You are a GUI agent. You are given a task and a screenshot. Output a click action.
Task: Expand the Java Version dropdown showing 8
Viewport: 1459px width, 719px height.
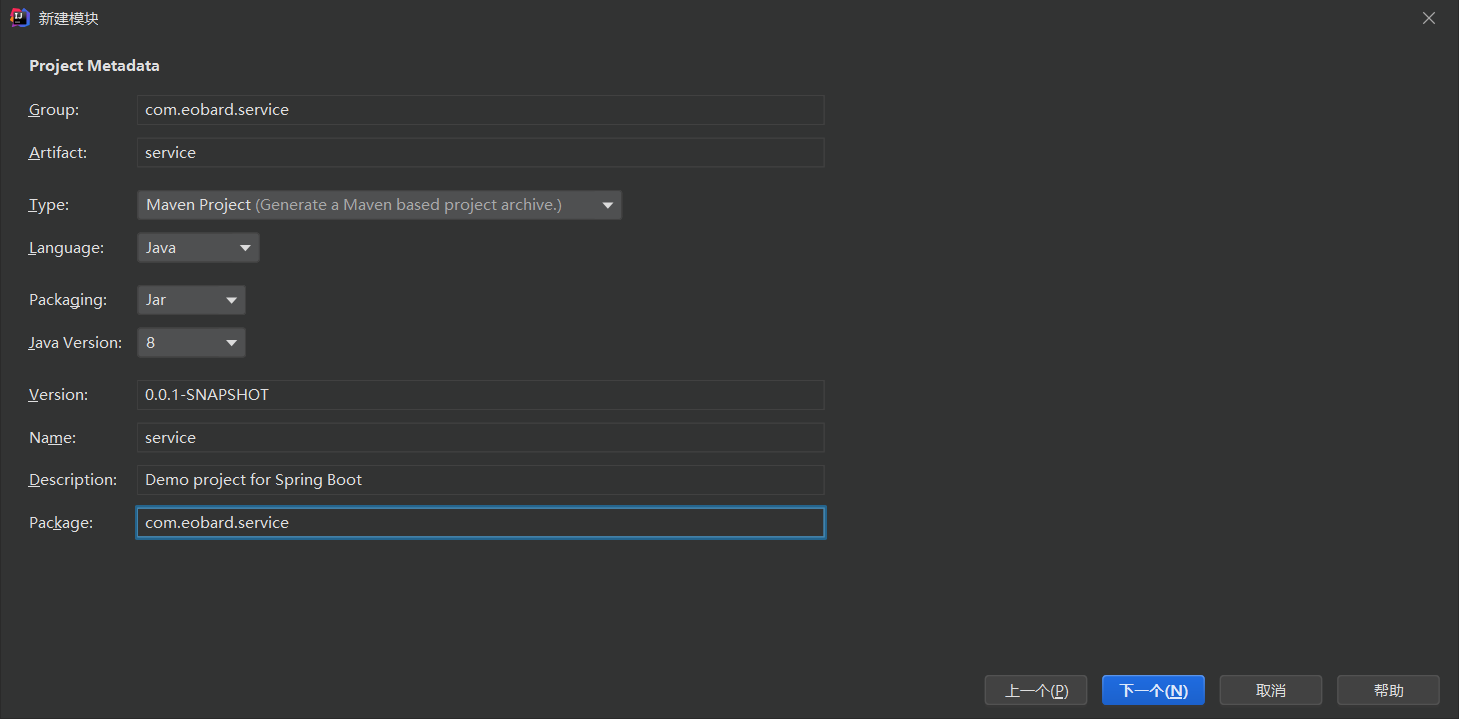pyautogui.click(x=191, y=343)
